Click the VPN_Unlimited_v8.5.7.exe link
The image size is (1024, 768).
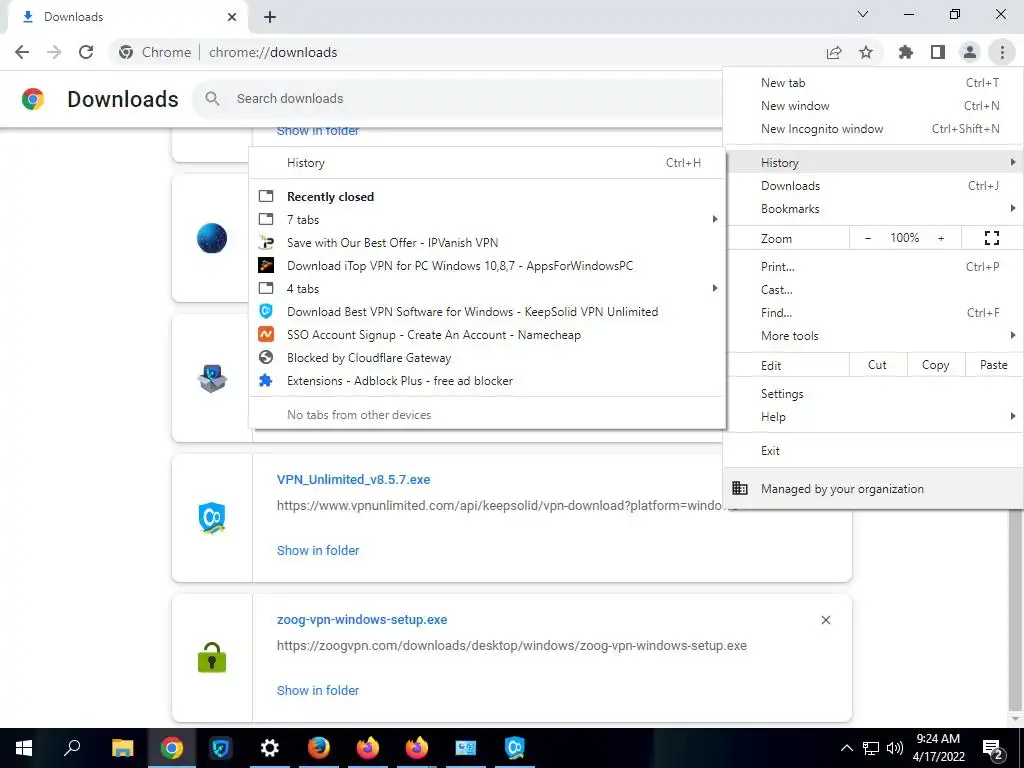(353, 479)
